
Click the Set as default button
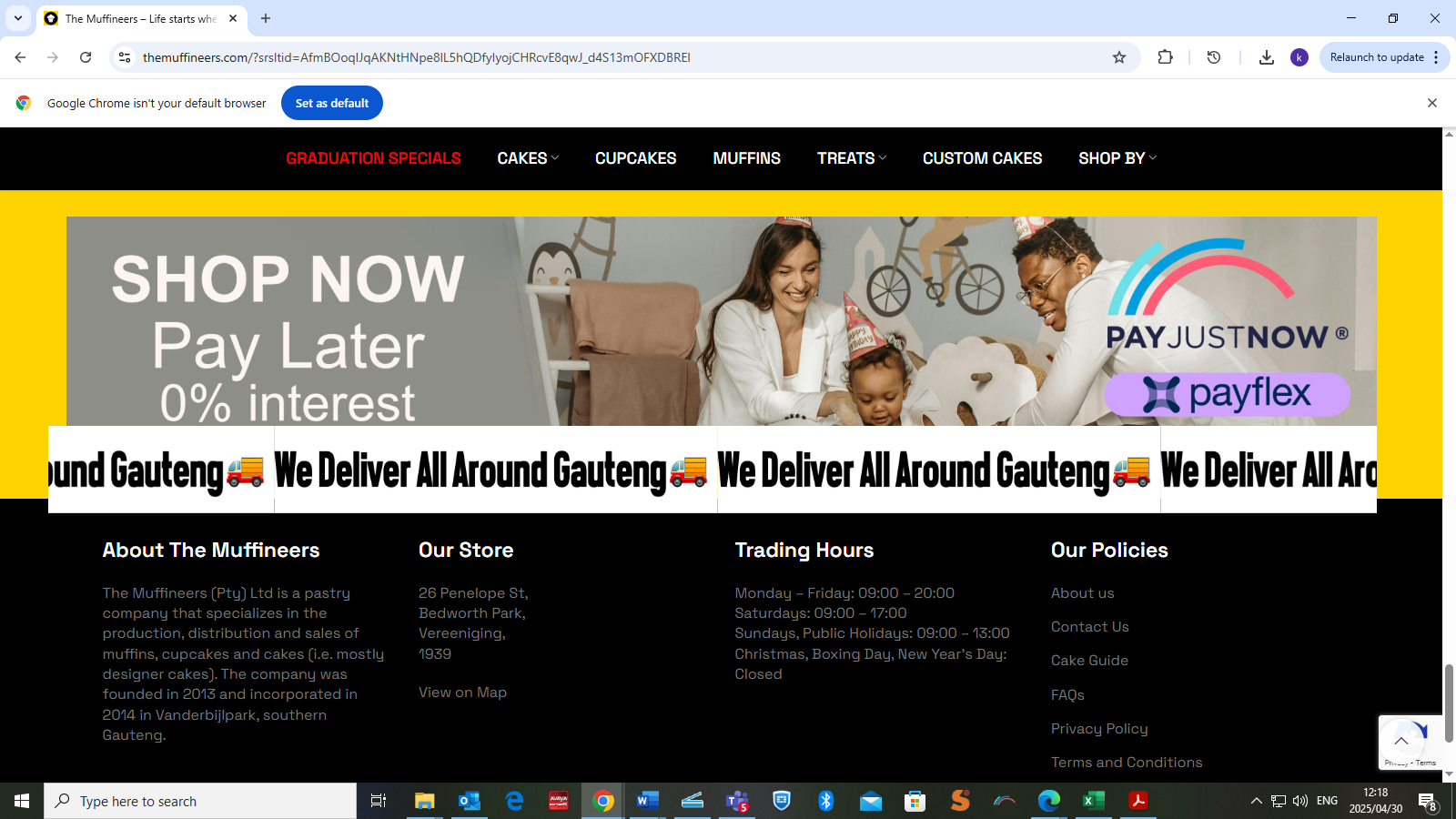[332, 103]
